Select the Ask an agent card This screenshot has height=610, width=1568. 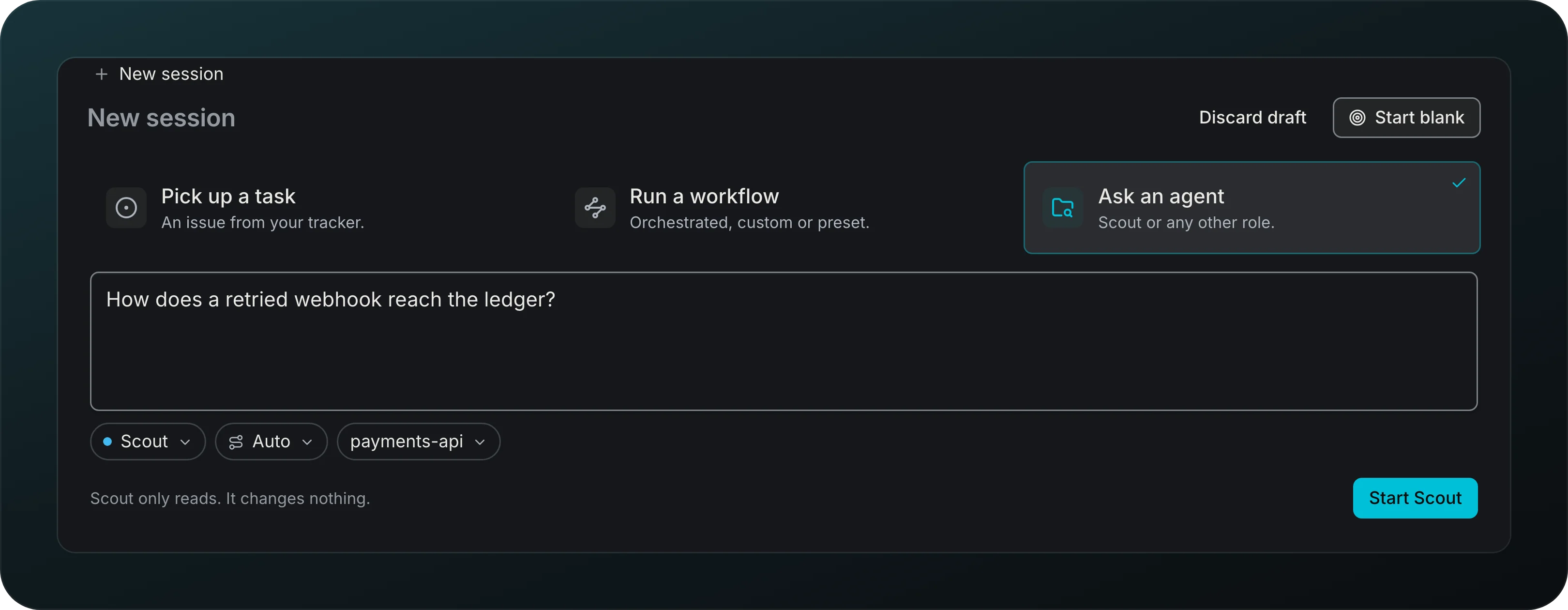click(1251, 208)
